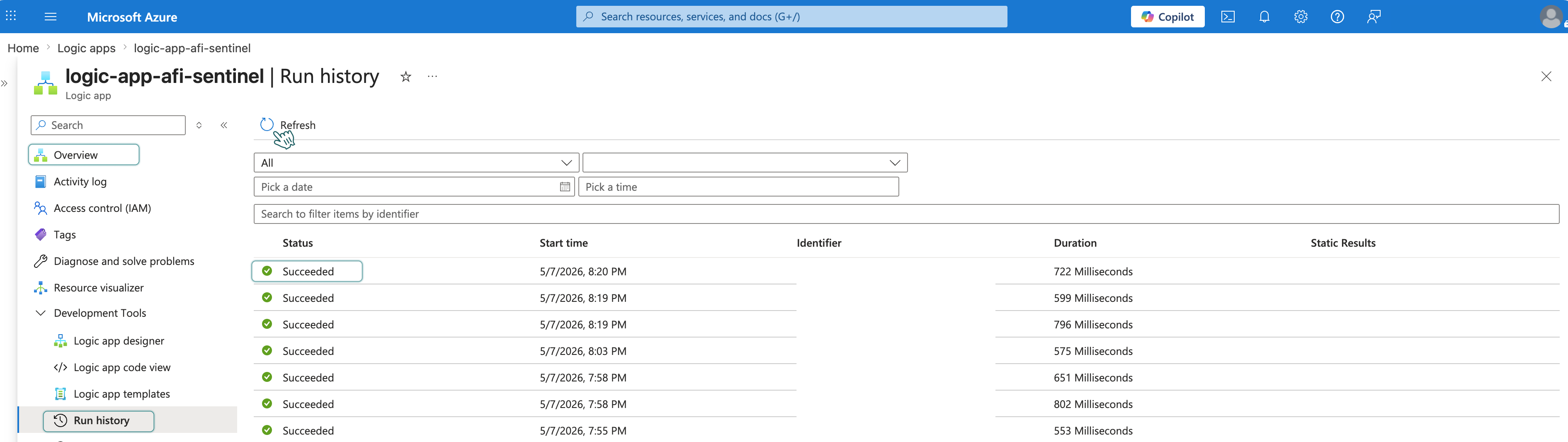
Task: Click the Run history clock icon
Action: 60,420
